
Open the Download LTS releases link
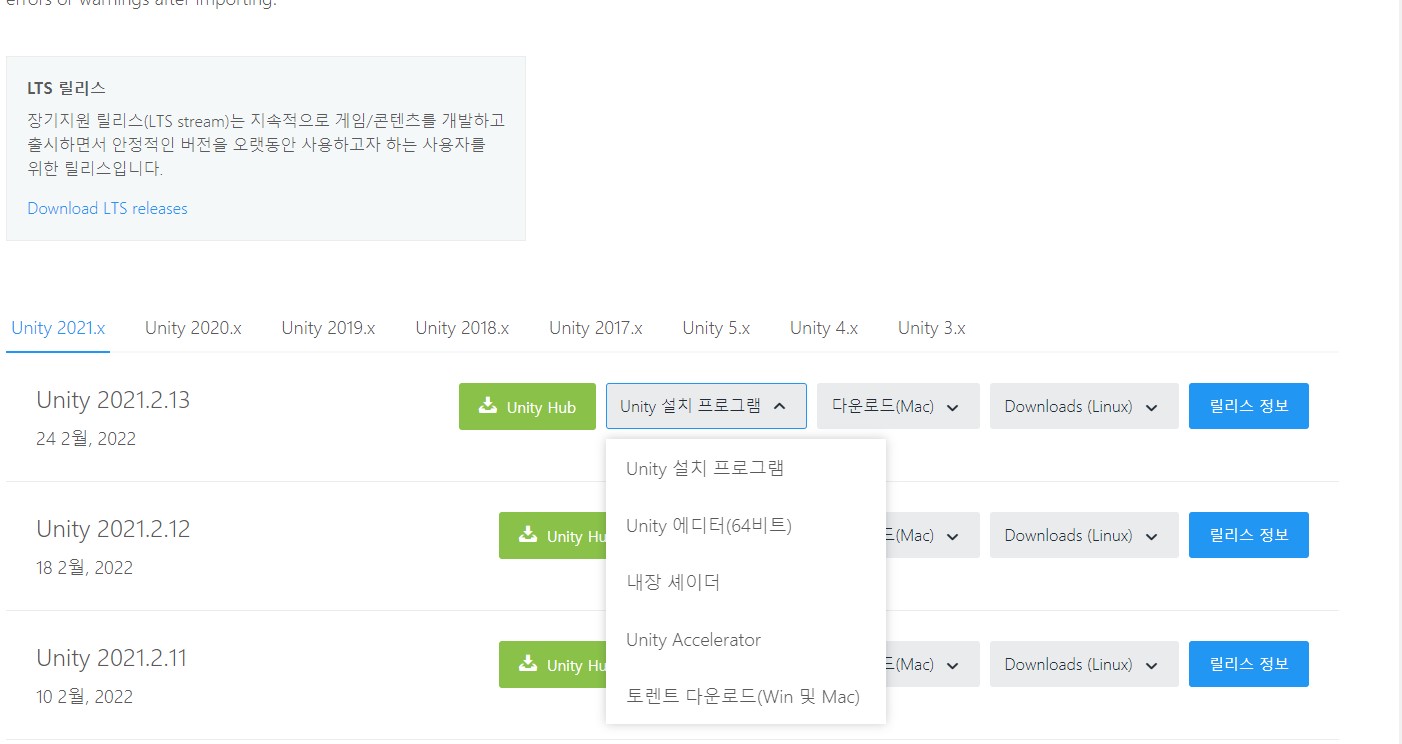(107, 208)
